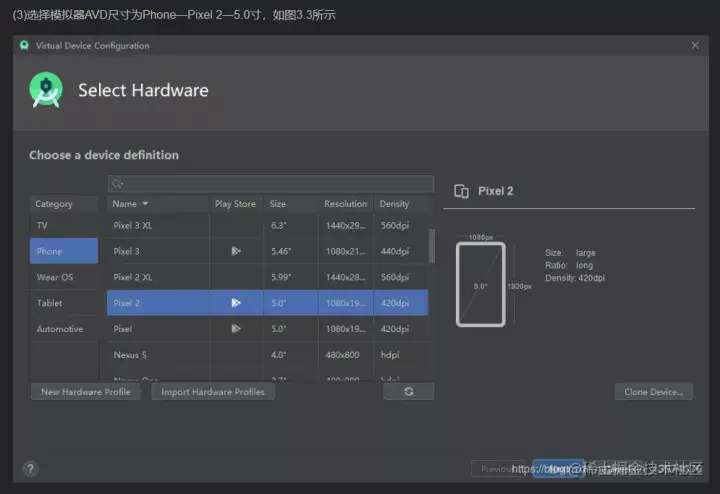The width and height of the screenshot is (720, 494).
Task: Click the Density: 420dpi text in the preview
Action: 575,278
